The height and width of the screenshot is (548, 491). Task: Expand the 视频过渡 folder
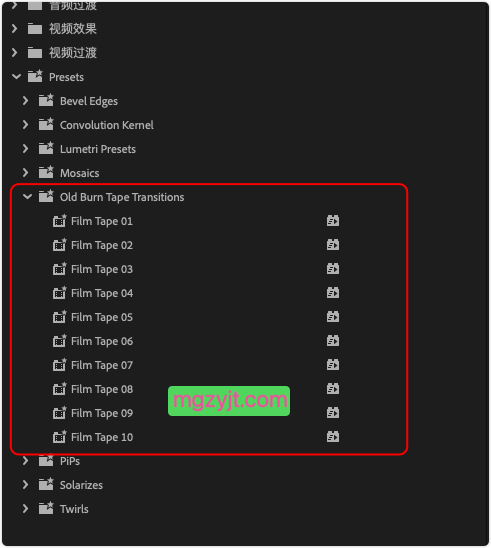coord(14,52)
